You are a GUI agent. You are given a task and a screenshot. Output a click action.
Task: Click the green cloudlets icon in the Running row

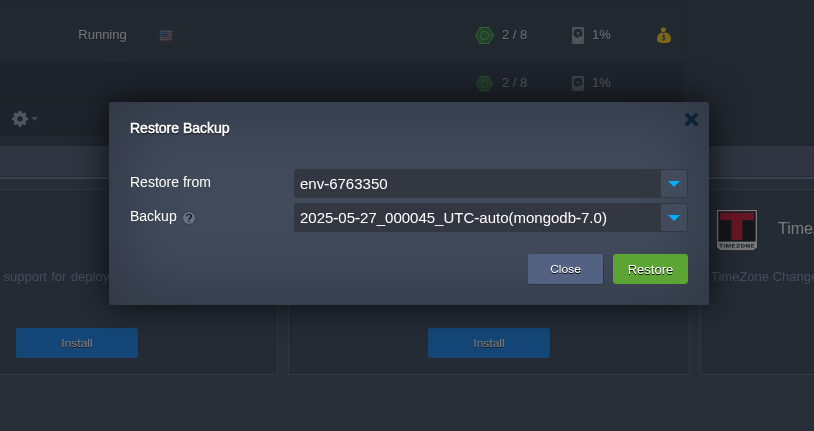484,35
